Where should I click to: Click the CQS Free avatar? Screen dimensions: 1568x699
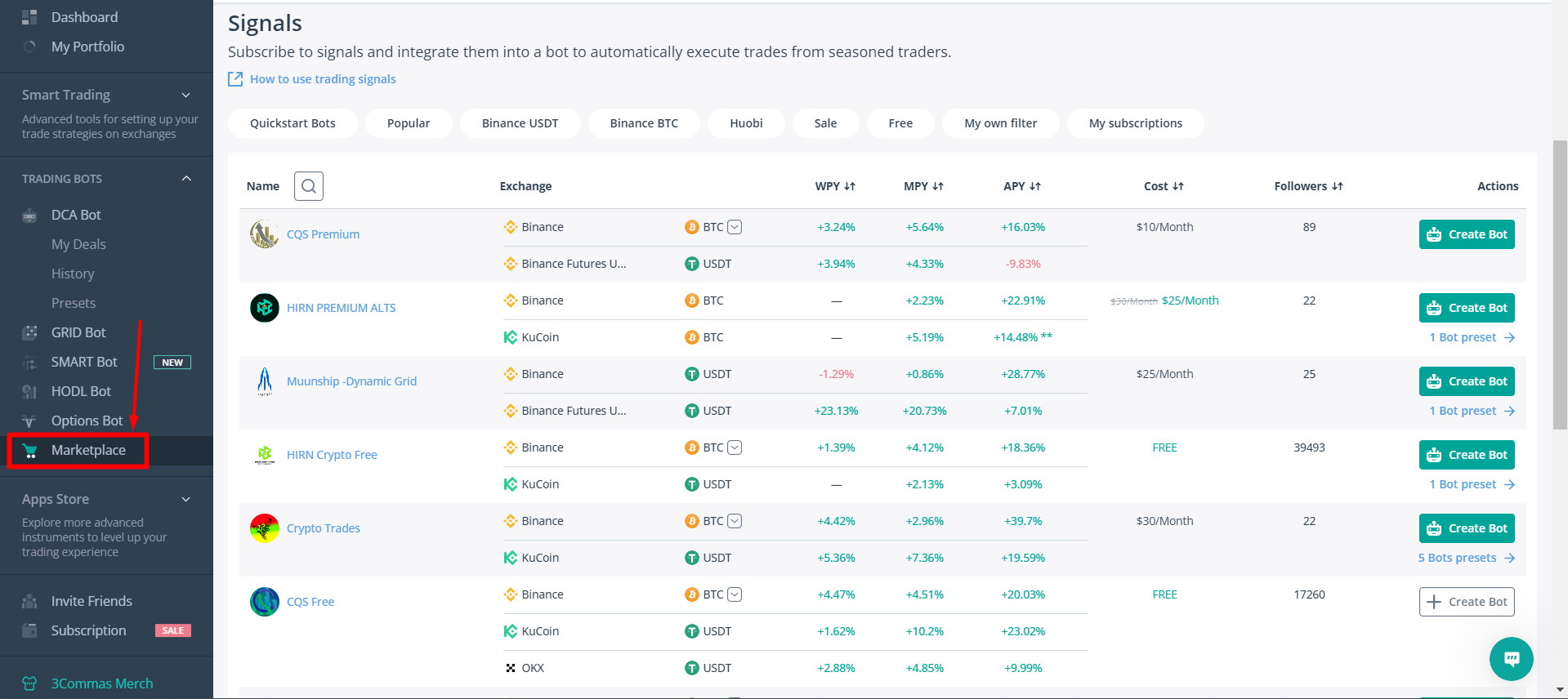point(264,602)
